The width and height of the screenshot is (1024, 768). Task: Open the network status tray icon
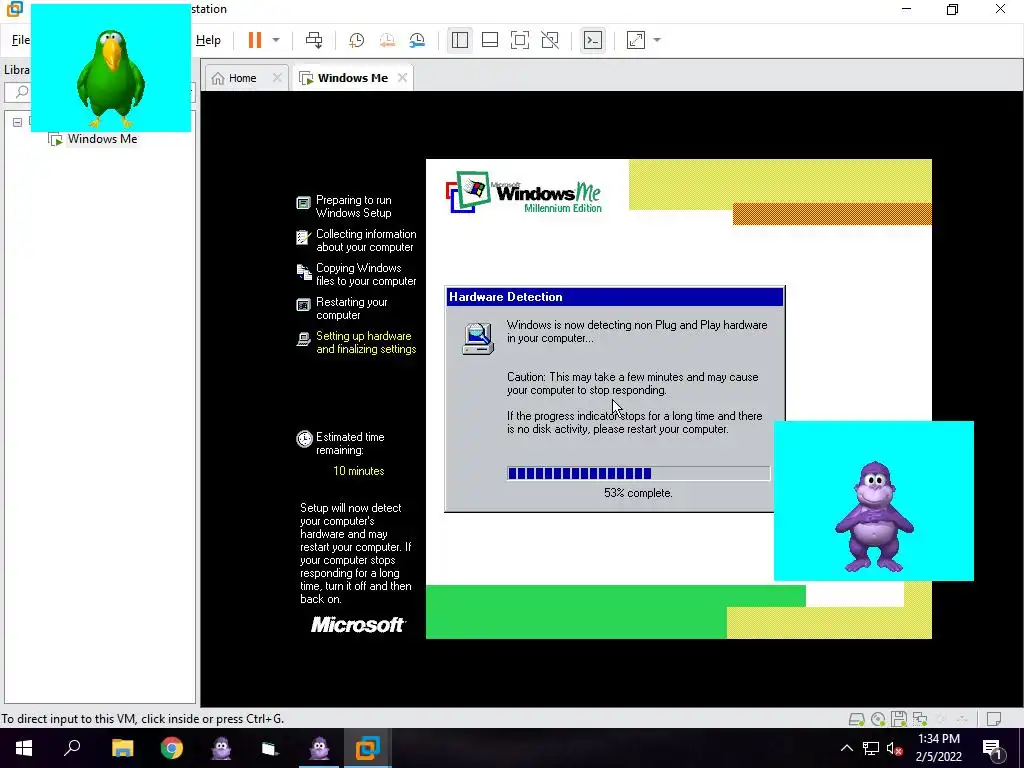tap(871, 748)
